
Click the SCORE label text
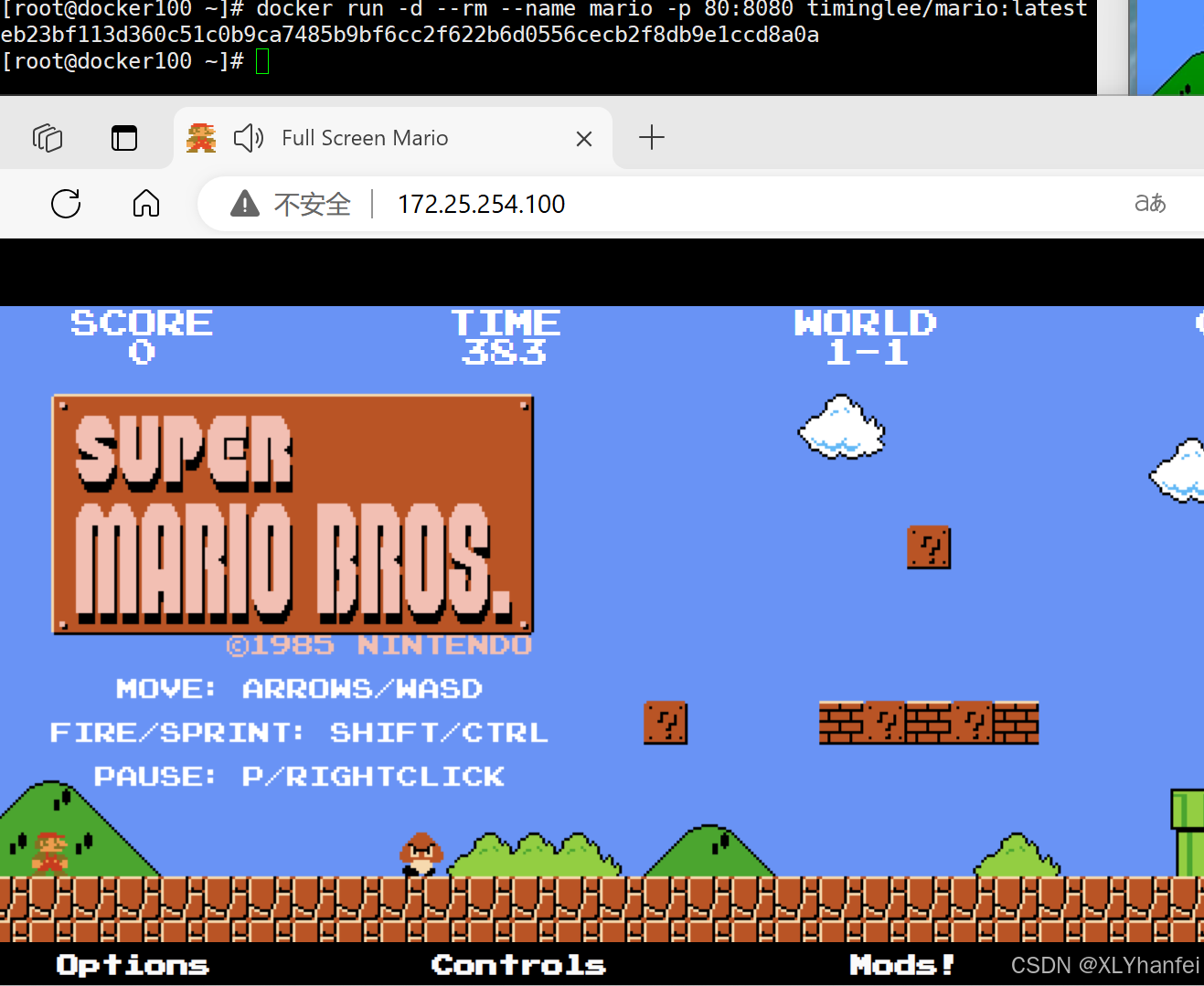click(x=142, y=323)
